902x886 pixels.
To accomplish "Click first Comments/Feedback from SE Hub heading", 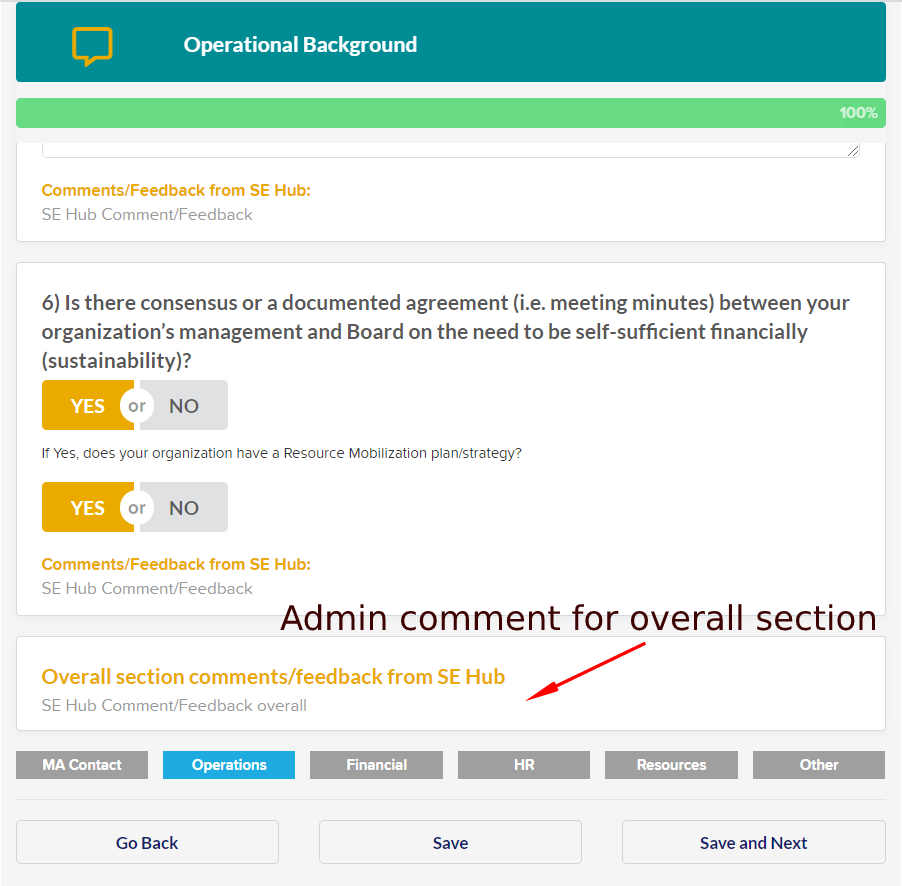I will (x=176, y=190).
